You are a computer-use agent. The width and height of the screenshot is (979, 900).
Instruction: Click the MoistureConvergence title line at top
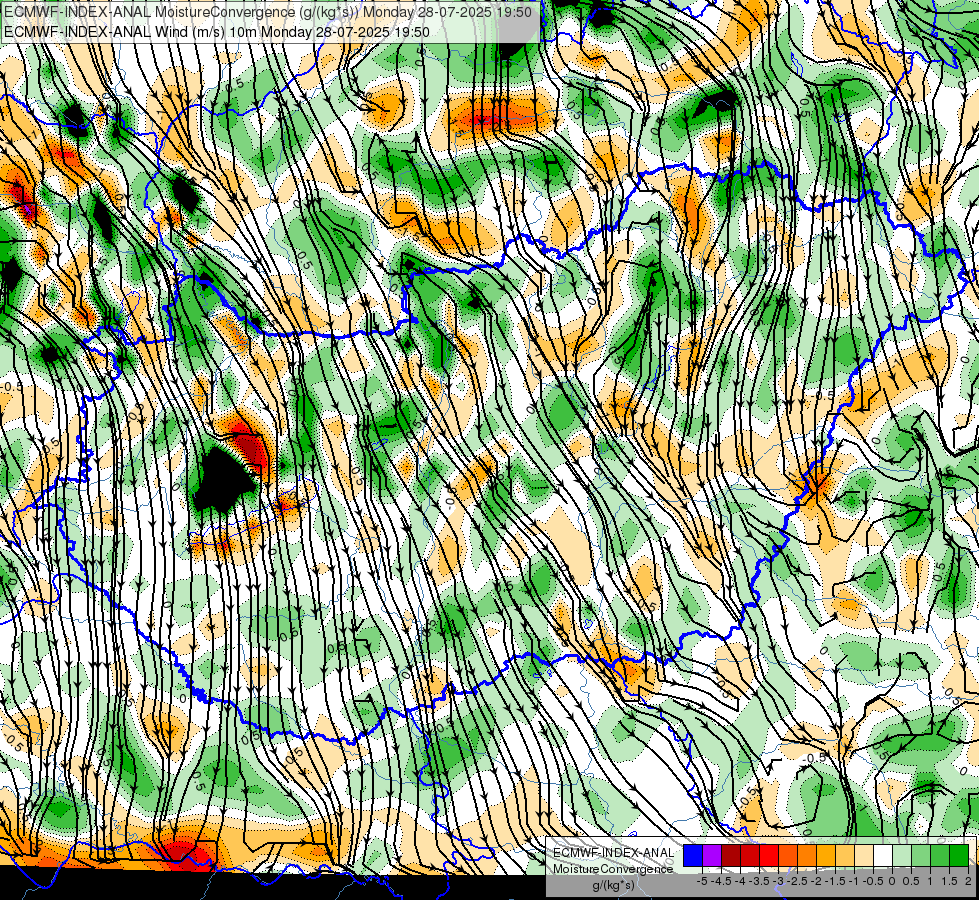coord(268,12)
